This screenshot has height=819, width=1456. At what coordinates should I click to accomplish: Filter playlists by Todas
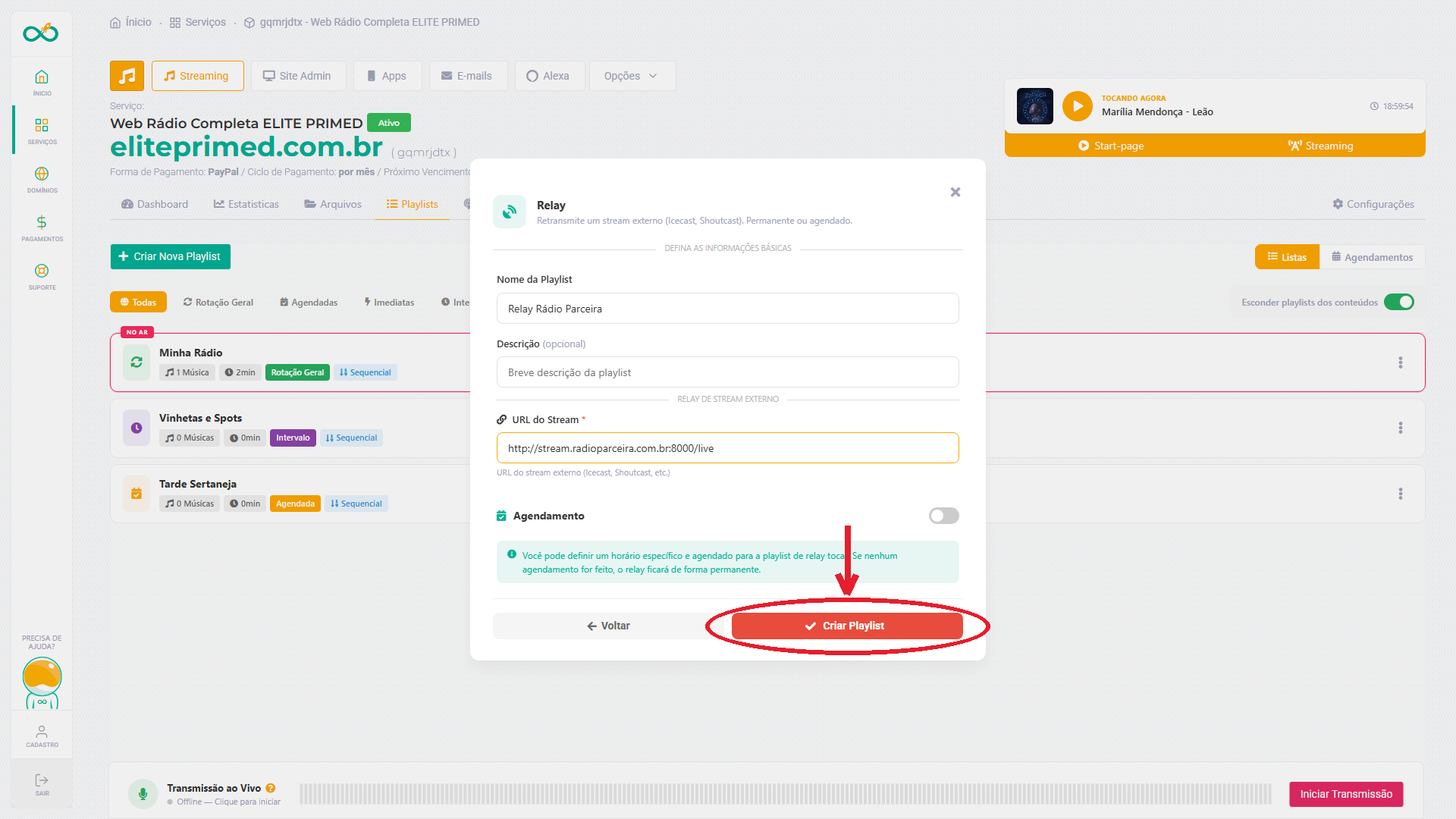138,302
